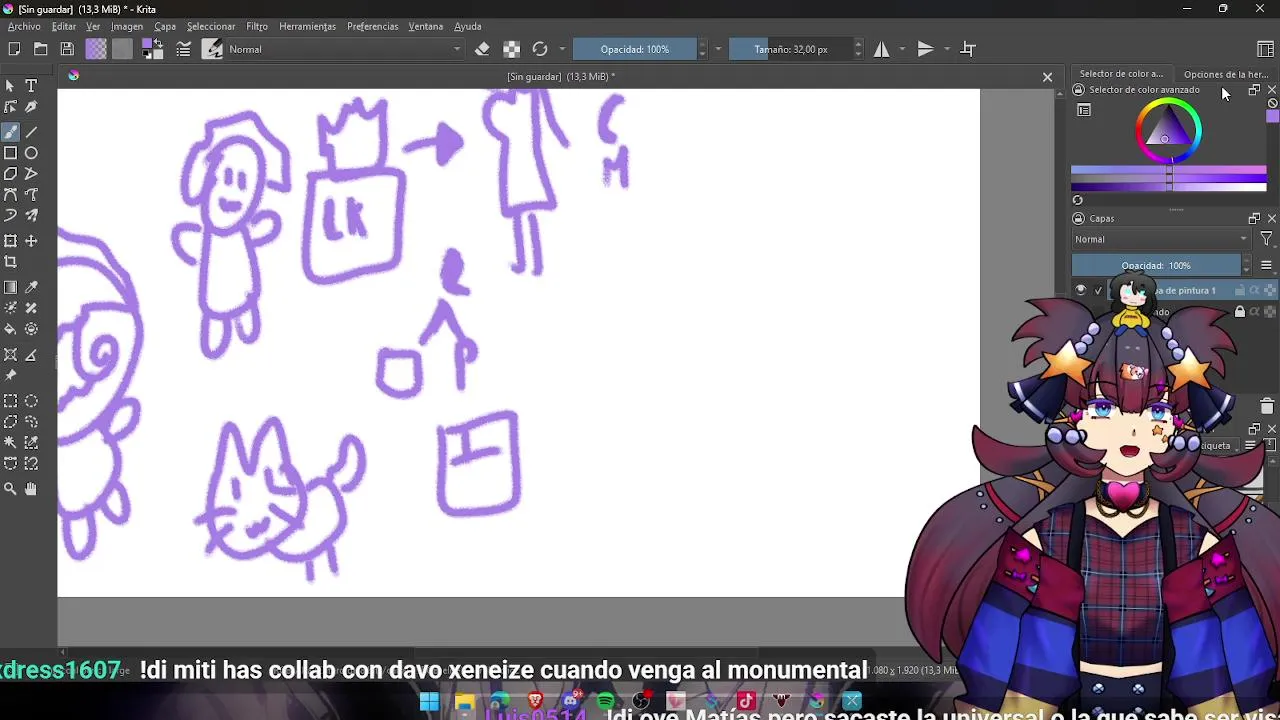Reload the brush preset
This screenshot has height=720, width=1280.
(540, 49)
